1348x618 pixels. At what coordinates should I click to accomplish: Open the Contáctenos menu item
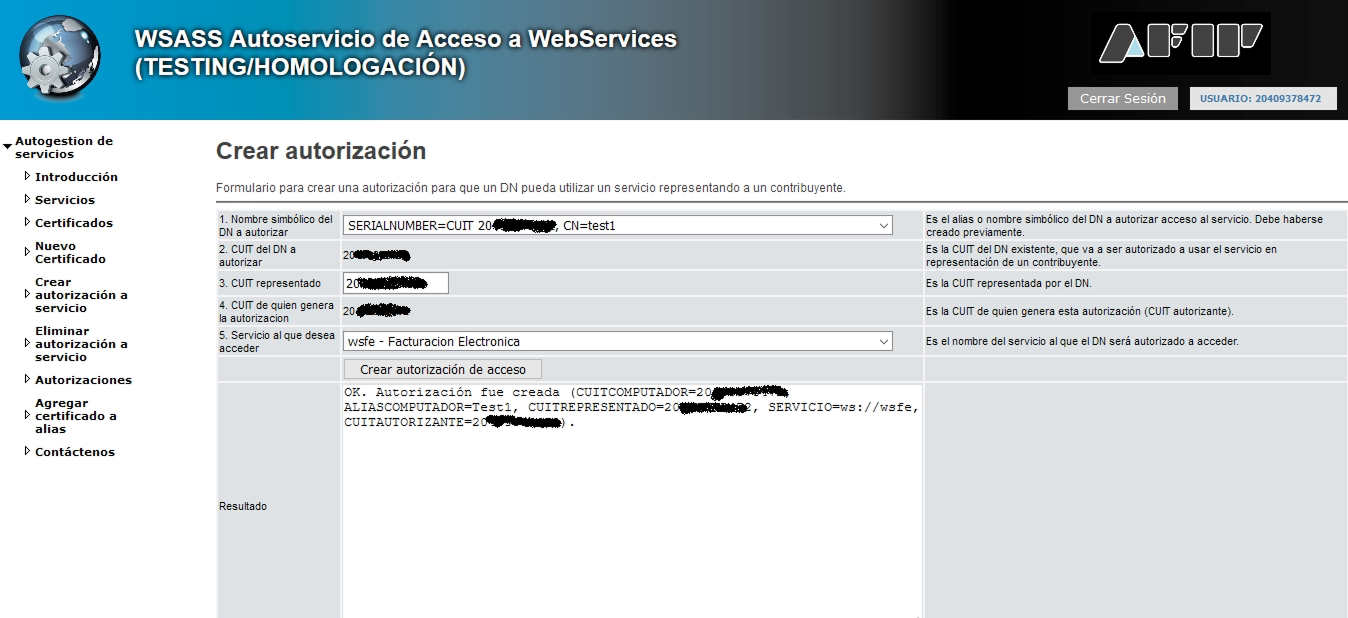75,452
